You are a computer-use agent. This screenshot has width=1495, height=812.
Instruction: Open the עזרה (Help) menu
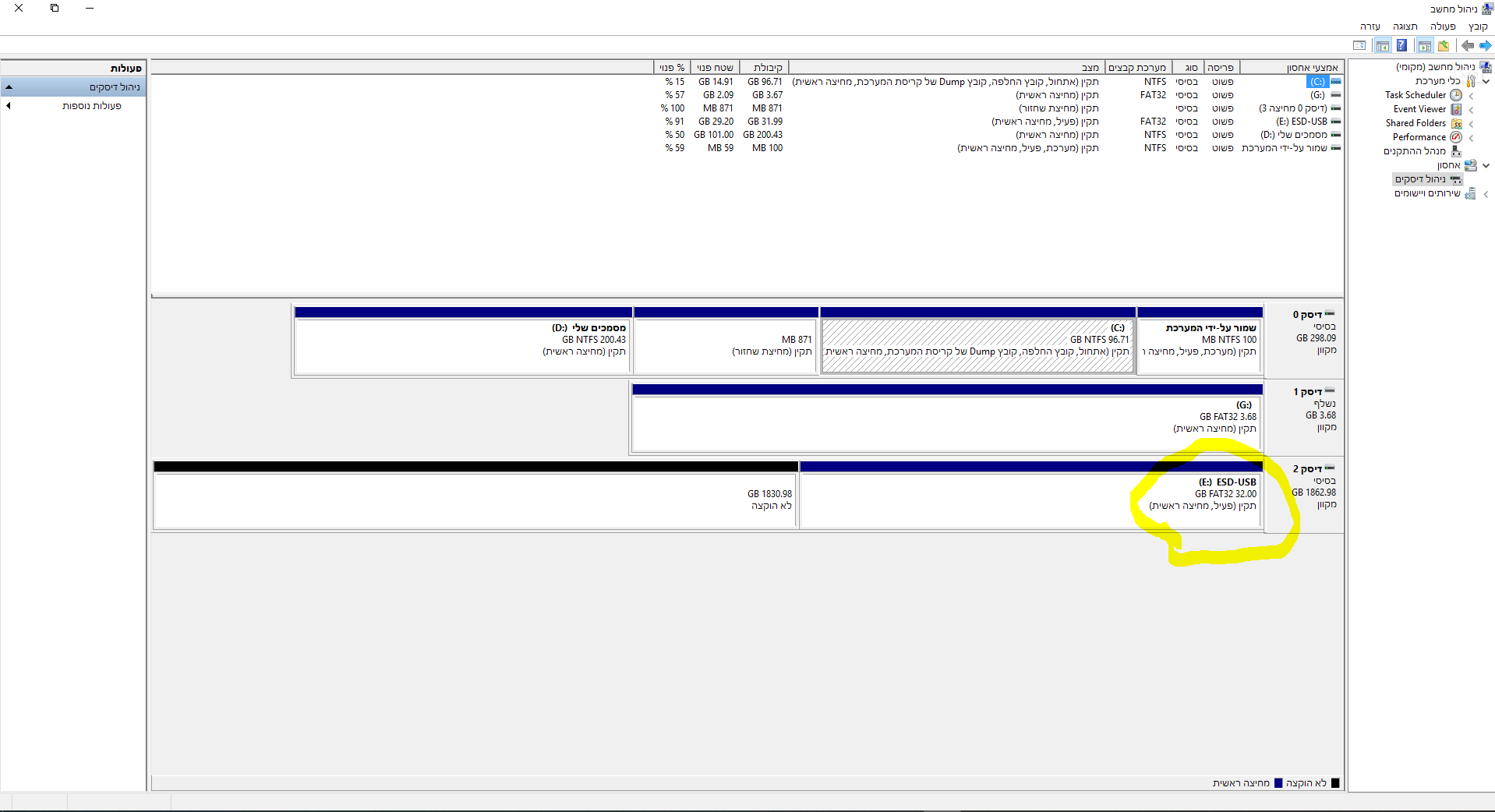[x=1370, y=26]
